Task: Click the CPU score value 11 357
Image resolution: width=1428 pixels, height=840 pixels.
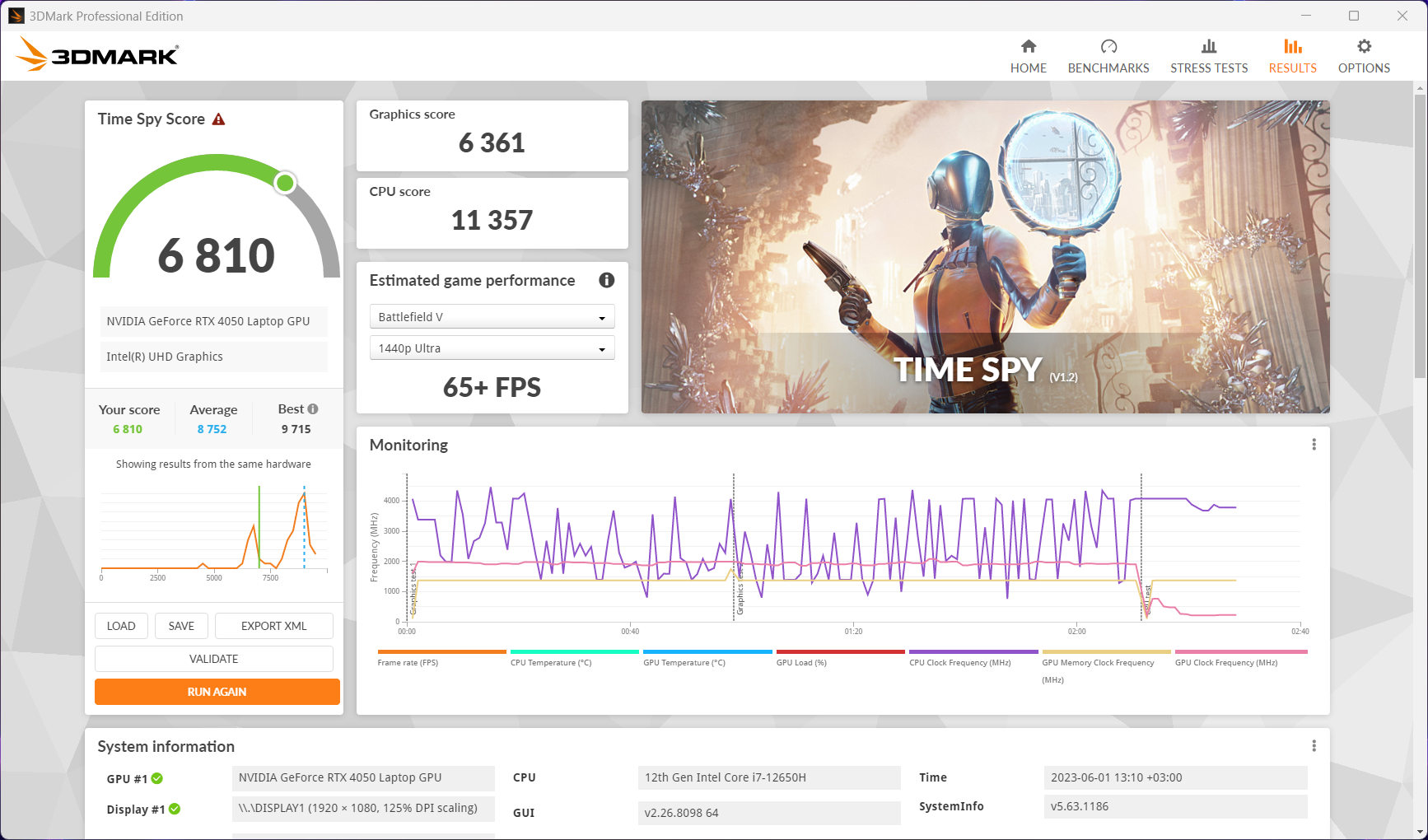Action: click(x=492, y=221)
